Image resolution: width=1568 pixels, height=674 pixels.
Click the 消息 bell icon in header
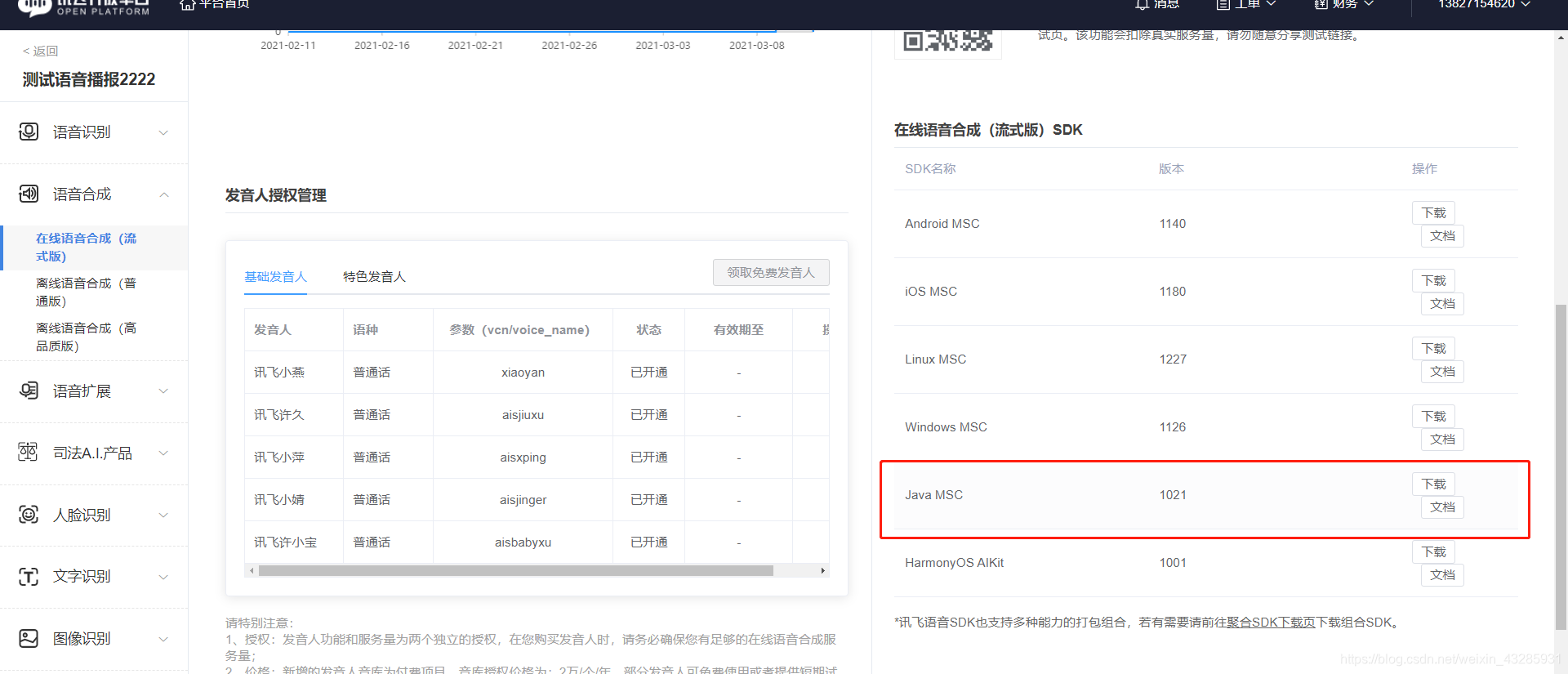tap(1142, 4)
